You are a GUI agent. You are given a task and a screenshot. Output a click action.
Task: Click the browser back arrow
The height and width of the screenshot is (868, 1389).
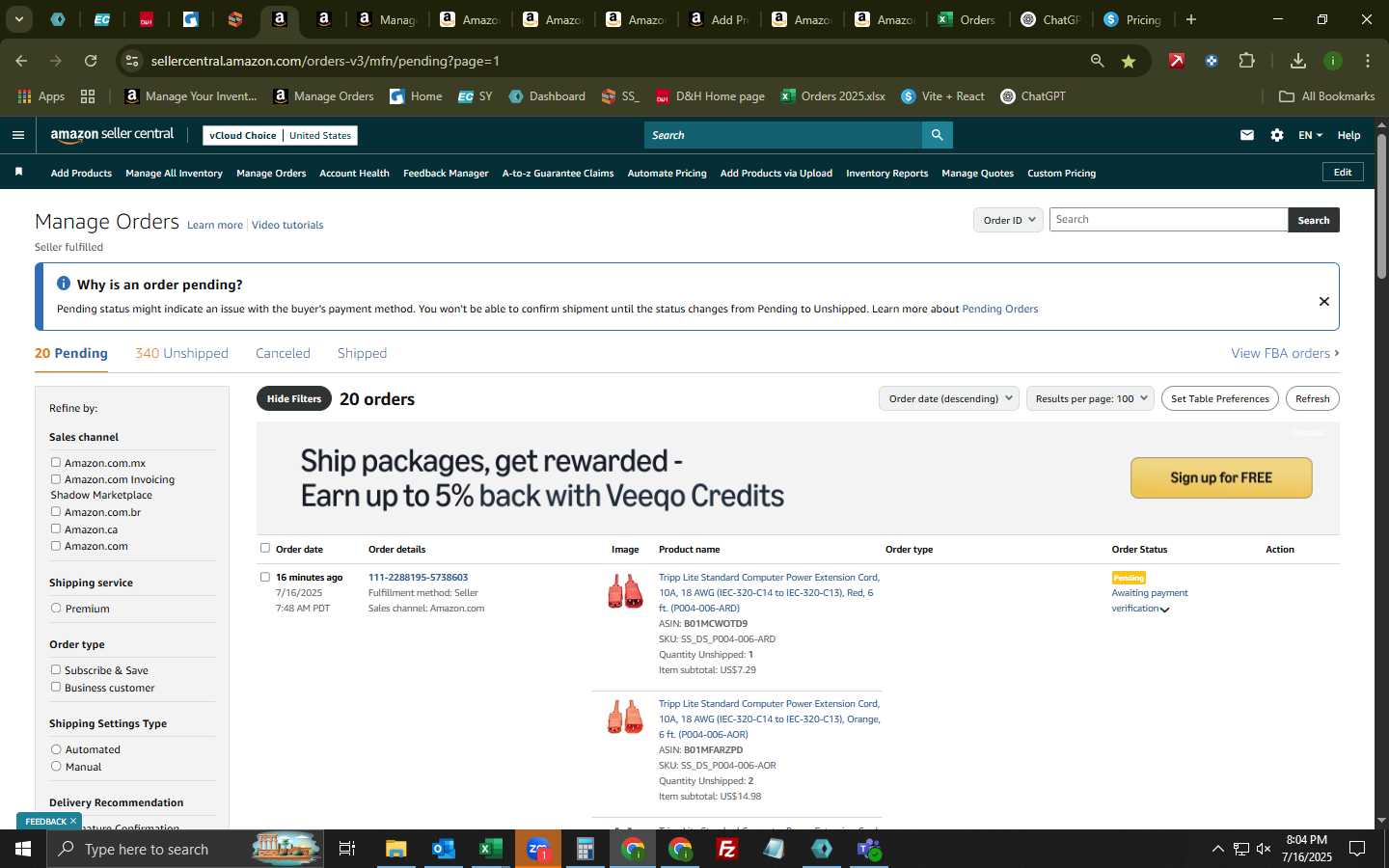coord(21,61)
